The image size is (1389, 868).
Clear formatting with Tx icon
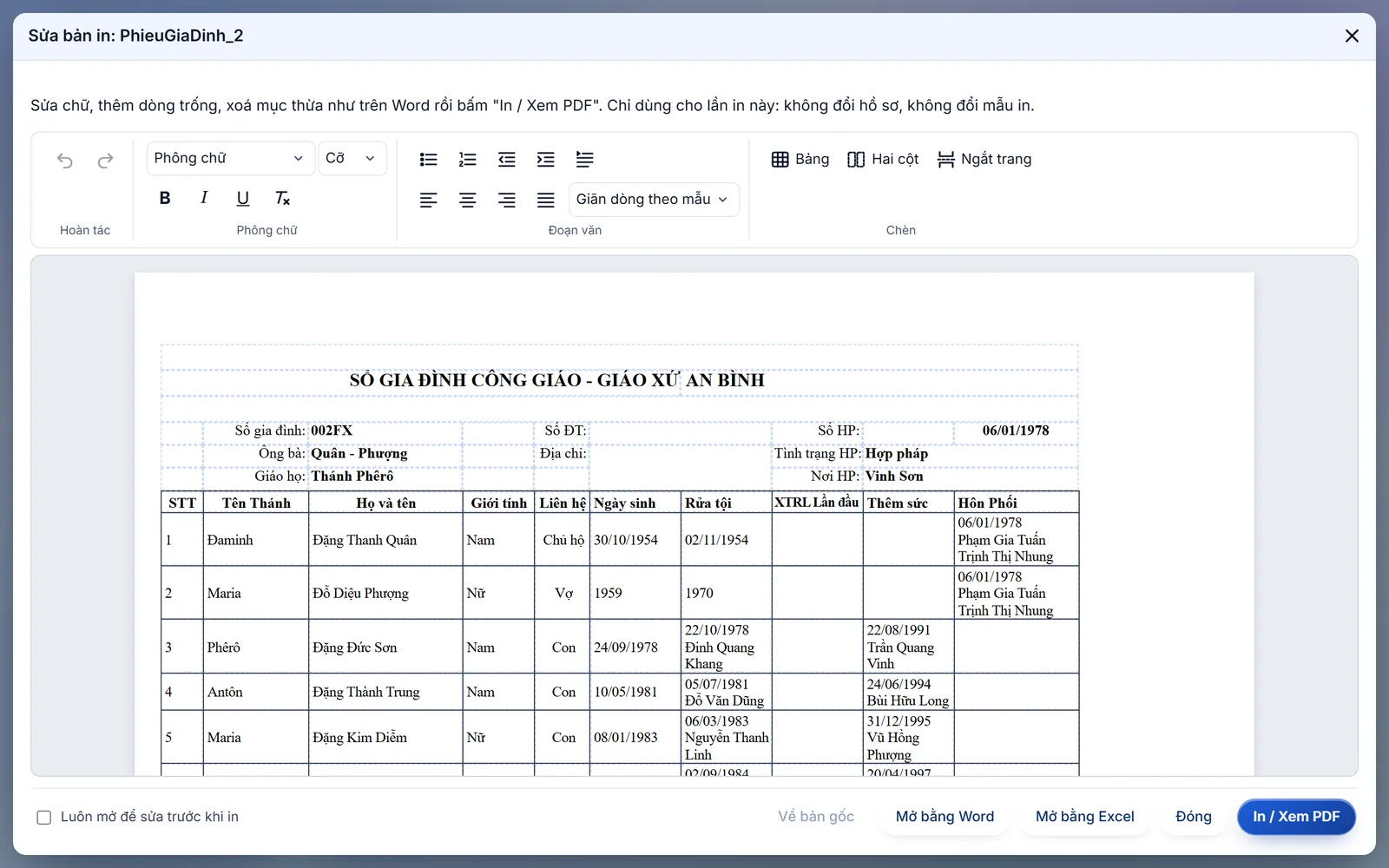(282, 198)
